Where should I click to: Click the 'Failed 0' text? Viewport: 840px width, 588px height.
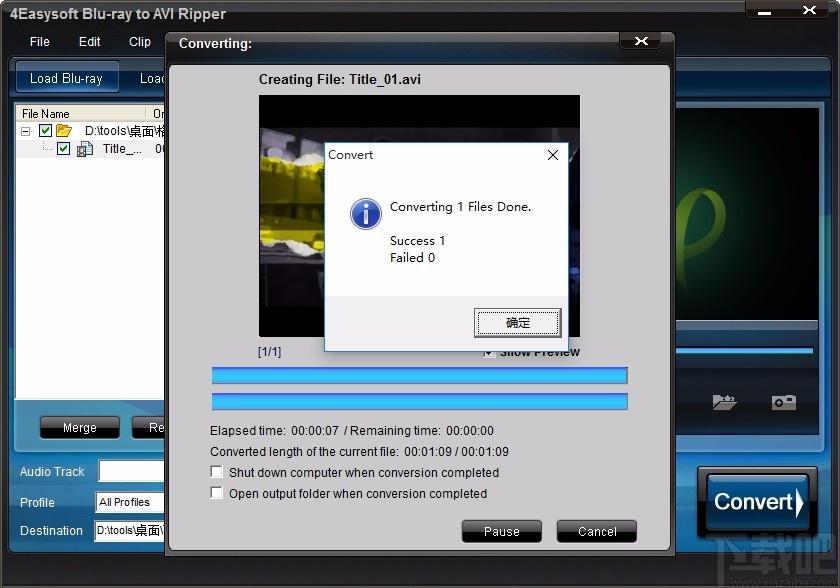412,258
